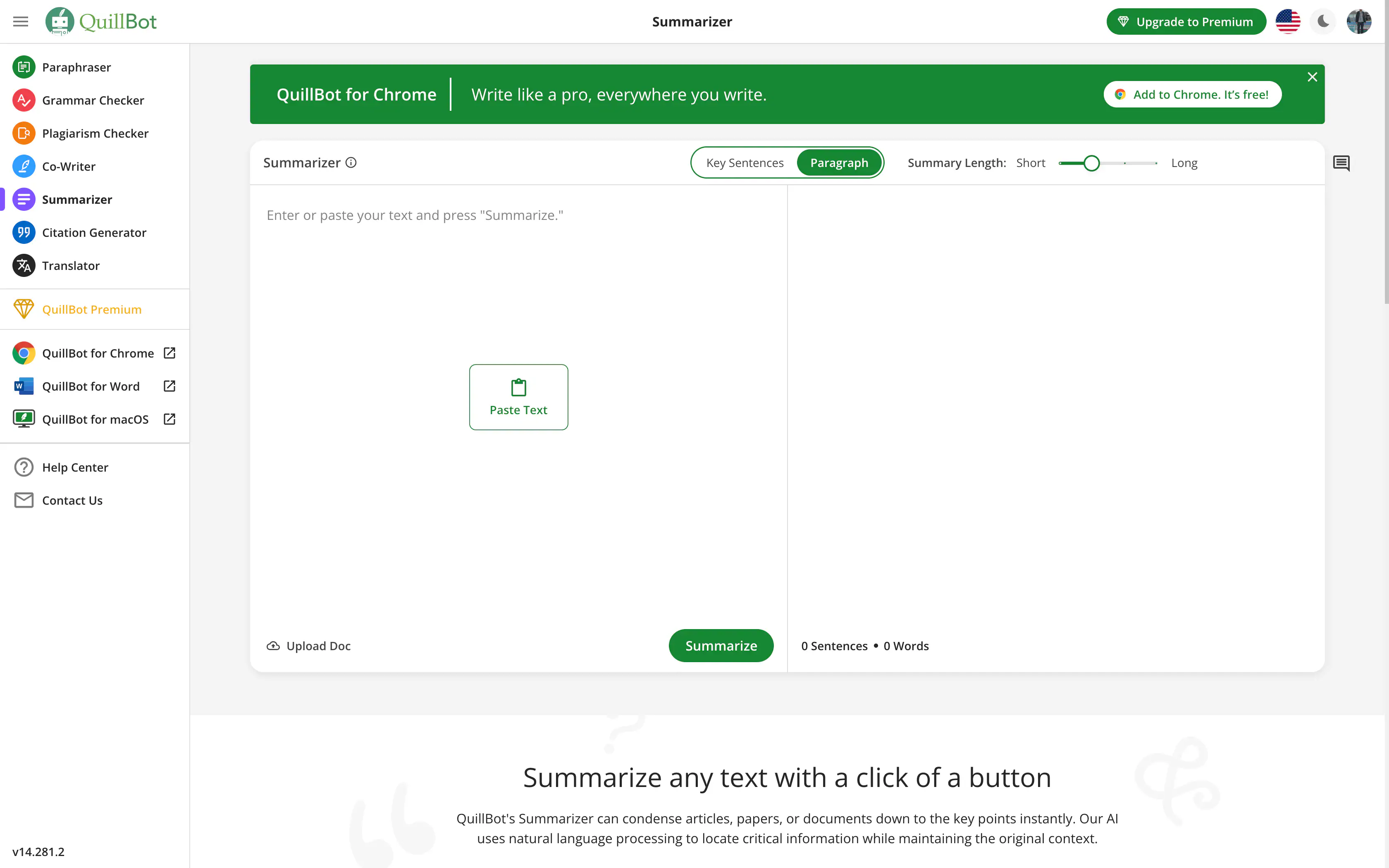Expand the hamburger navigation menu
Image resolution: width=1389 pixels, height=868 pixels.
[x=21, y=21]
